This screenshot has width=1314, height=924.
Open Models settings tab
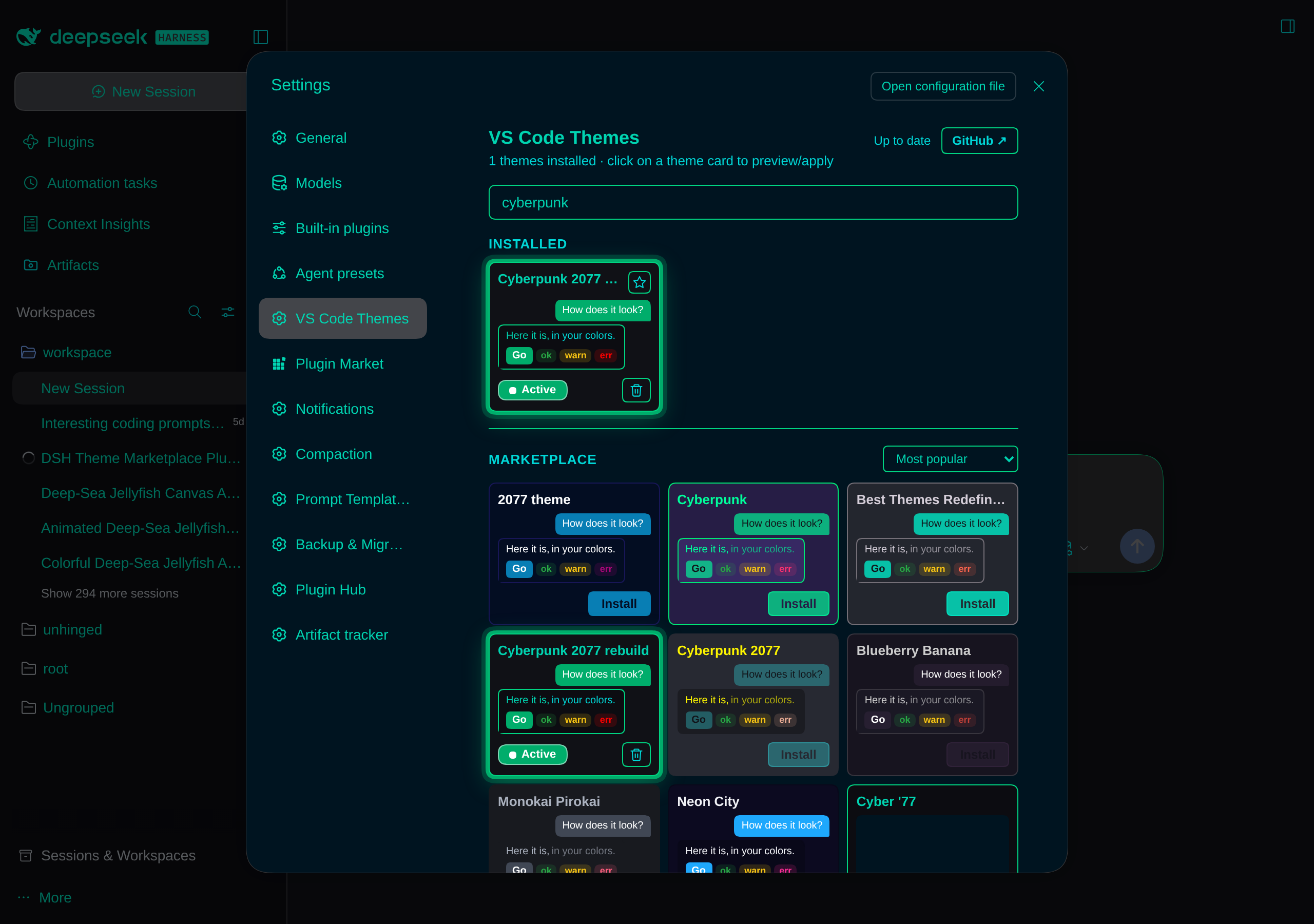tap(342, 183)
